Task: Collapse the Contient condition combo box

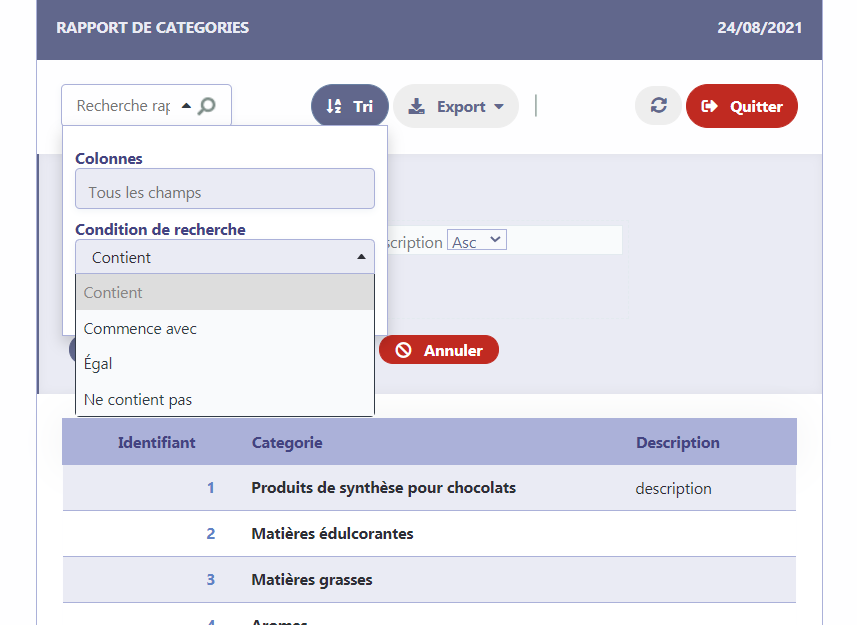Action: (x=225, y=257)
